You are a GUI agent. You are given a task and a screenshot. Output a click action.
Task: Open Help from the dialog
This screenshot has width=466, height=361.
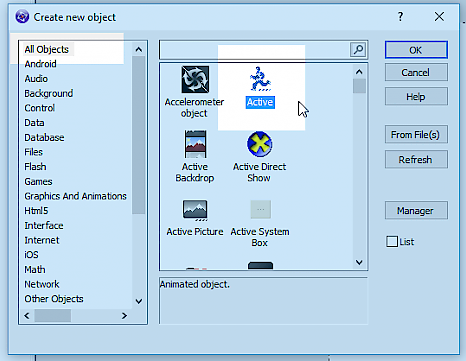click(x=416, y=97)
